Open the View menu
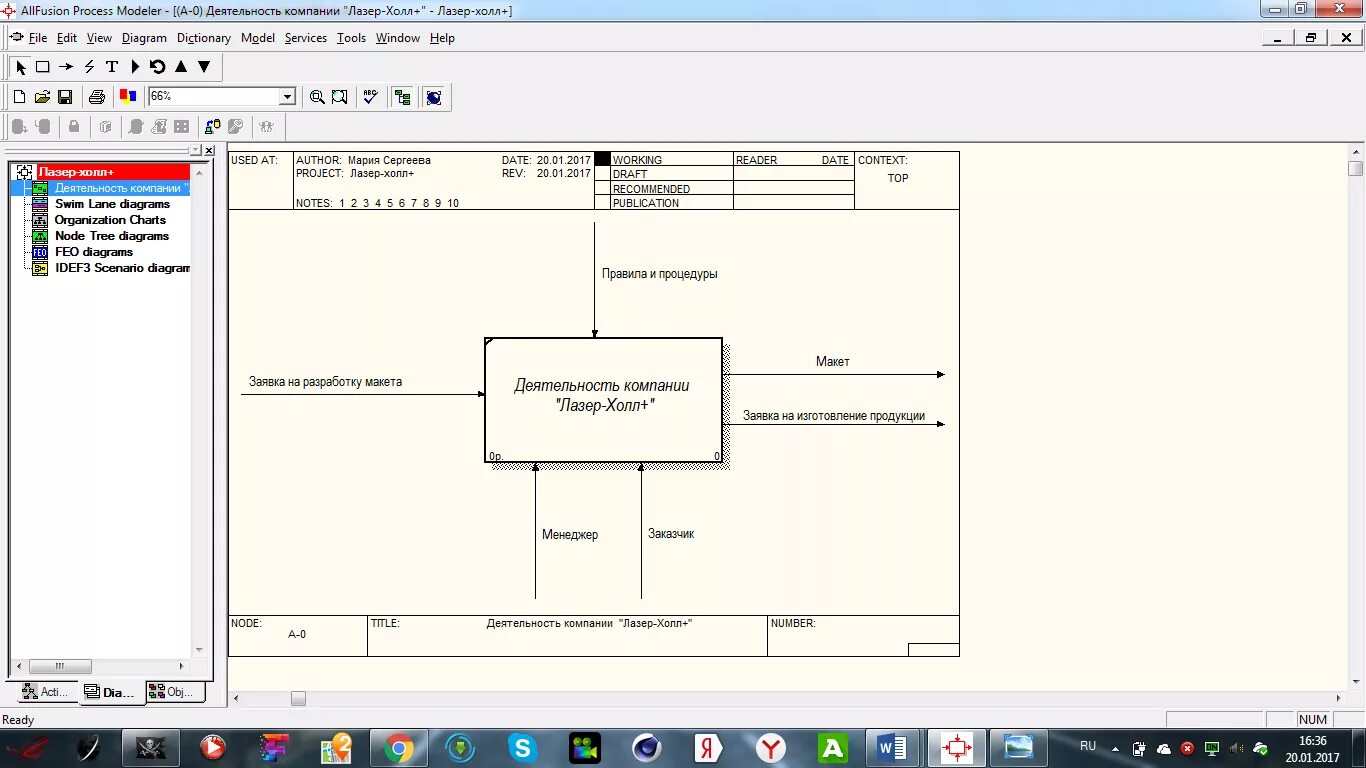1366x768 pixels. click(99, 38)
